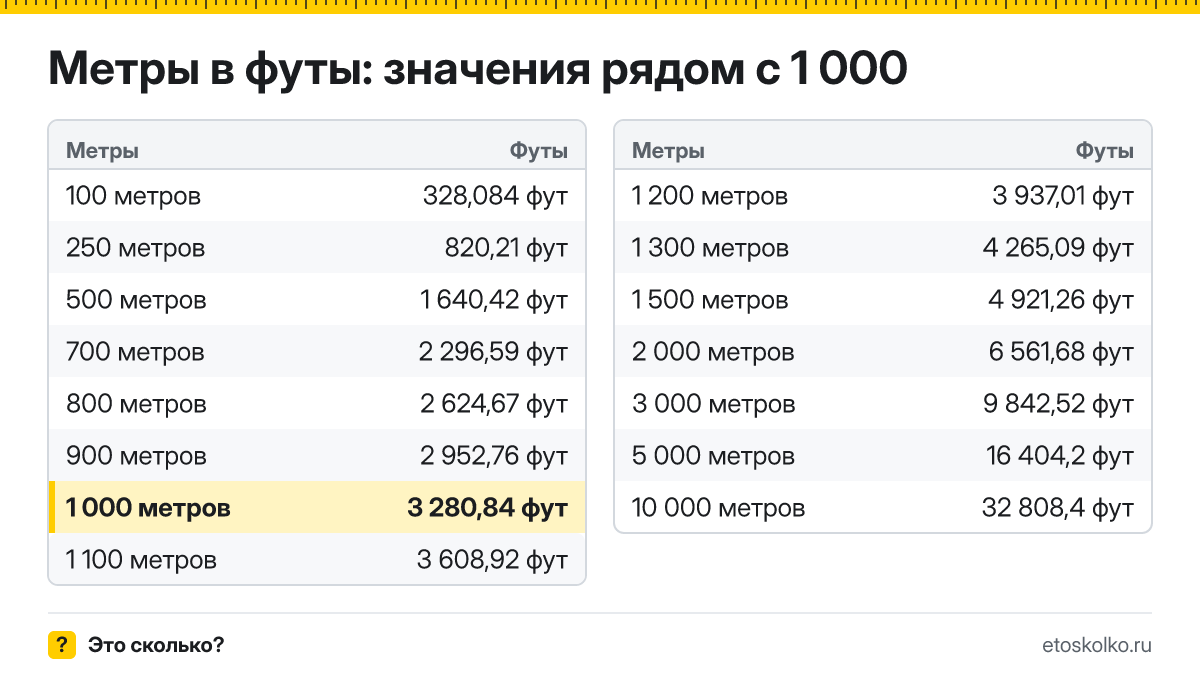Select the '1 640,42 фут' value
The width and height of the screenshot is (1200, 677).
[495, 300]
